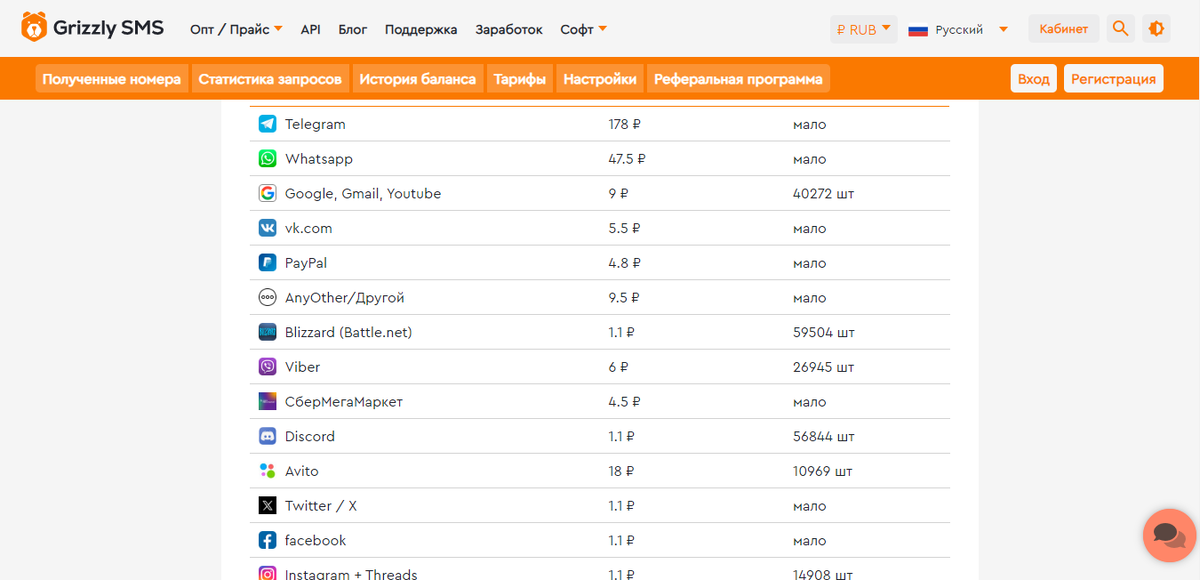Click the Avito service icon
Screen dimensions: 1200x580
point(267,471)
